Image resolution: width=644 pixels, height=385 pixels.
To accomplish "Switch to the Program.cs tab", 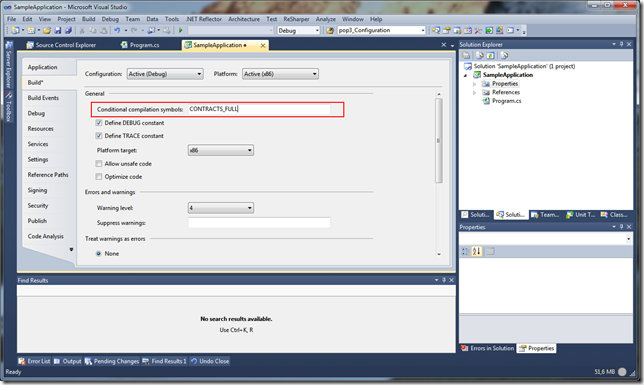I will 140,45.
